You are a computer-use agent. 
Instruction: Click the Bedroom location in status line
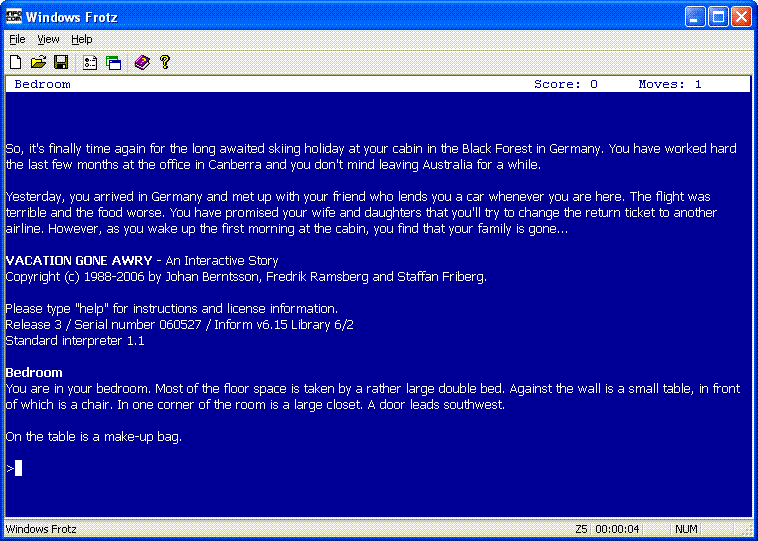(43, 84)
